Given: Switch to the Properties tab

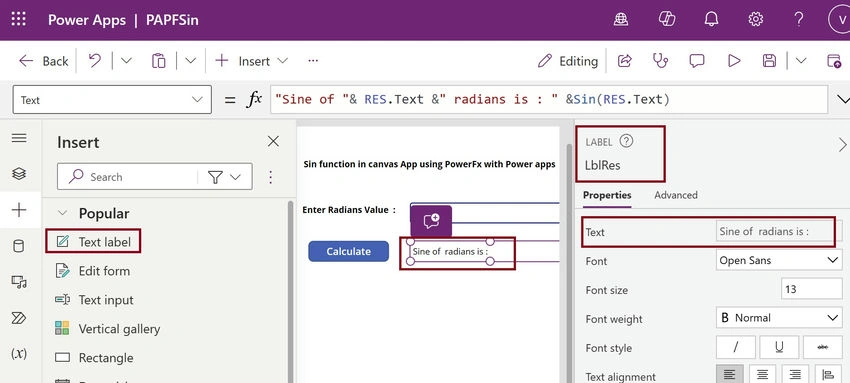Looking at the screenshot, I should [x=607, y=195].
